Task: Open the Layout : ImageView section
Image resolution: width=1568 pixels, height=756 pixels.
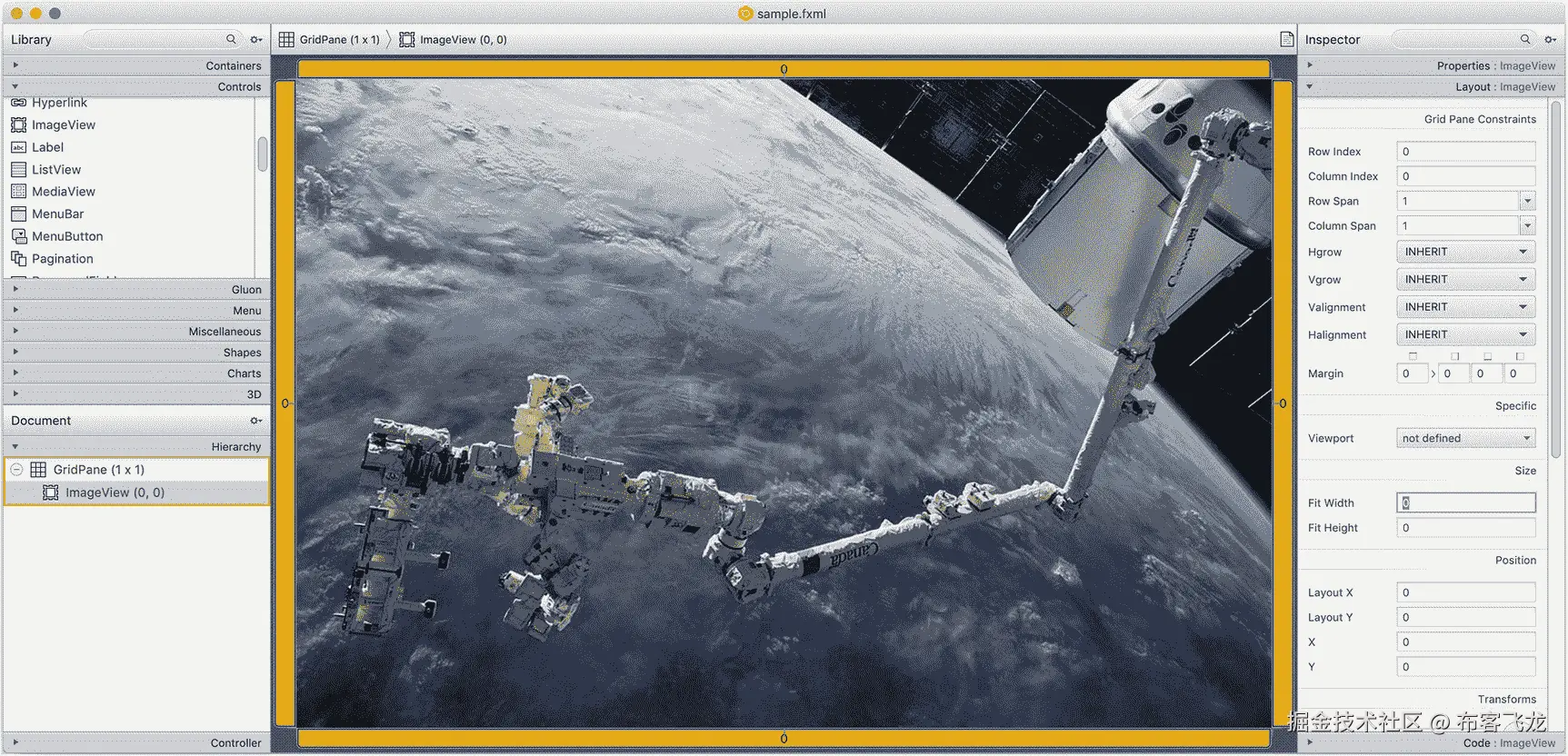Action: click(1431, 86)
